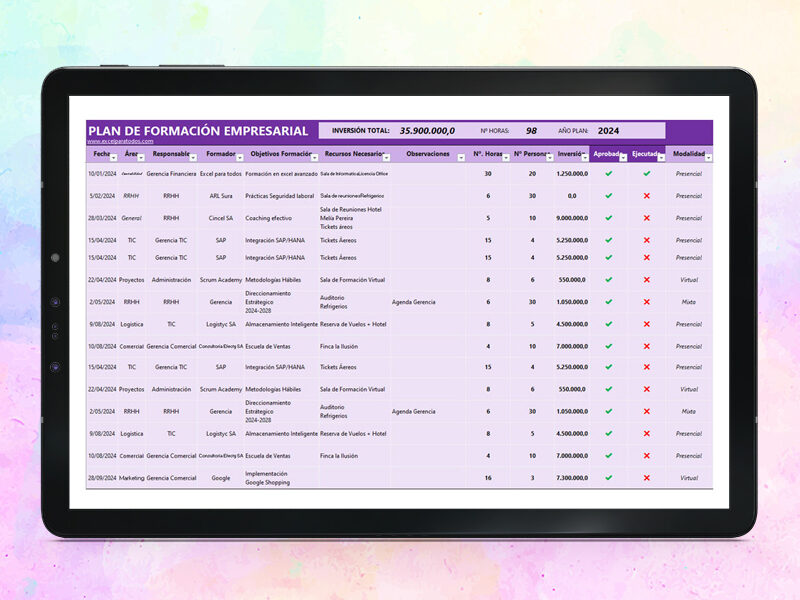Open the Inversión column filter dropdown

(x=585, y=158)
